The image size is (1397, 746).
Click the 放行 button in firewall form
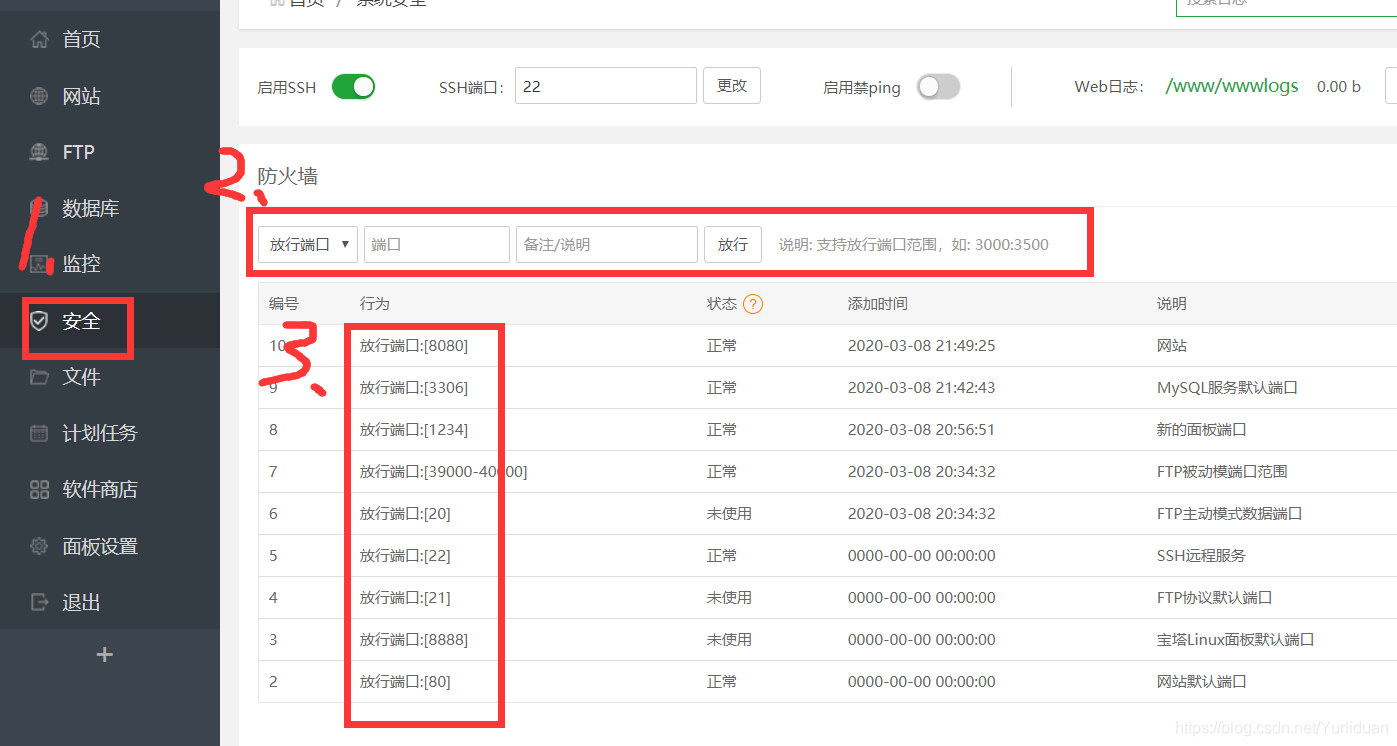coord(733,244)
